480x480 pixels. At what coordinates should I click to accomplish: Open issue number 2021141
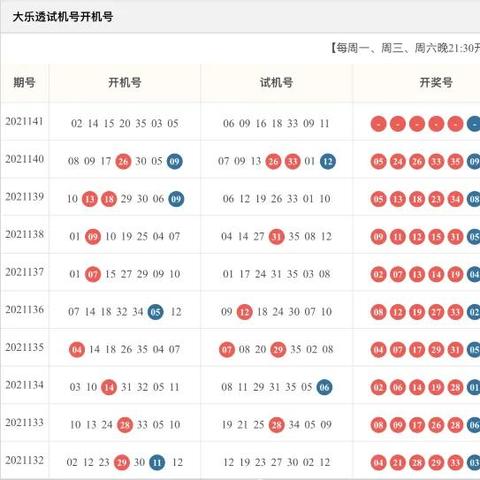[24, 121]
